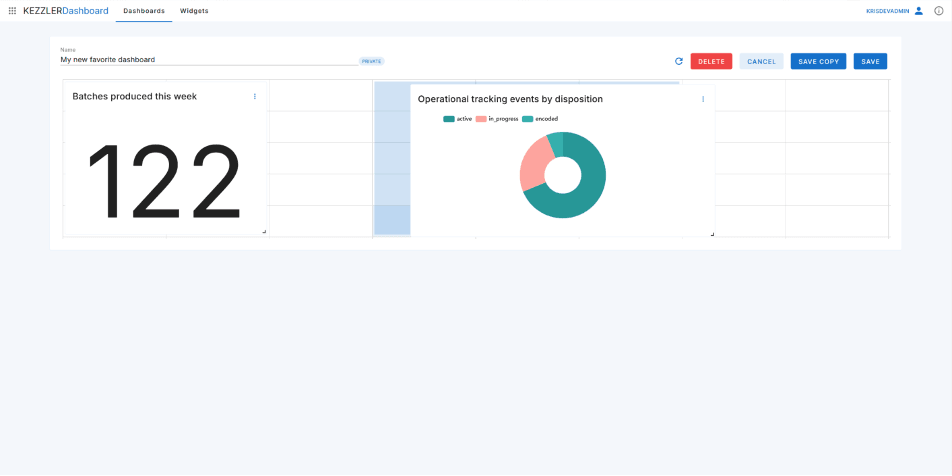Click the CANCEL button
Viewport: 952px width, 476px height.
[761, 62]
